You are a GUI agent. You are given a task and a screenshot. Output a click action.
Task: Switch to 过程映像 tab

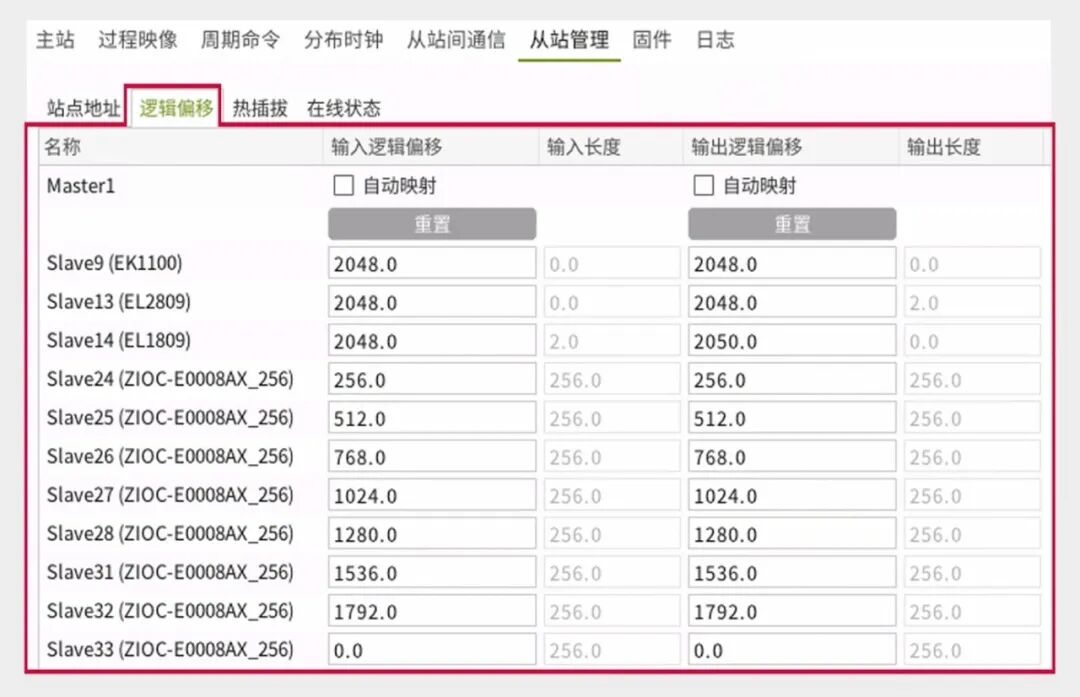coord(138,39)
